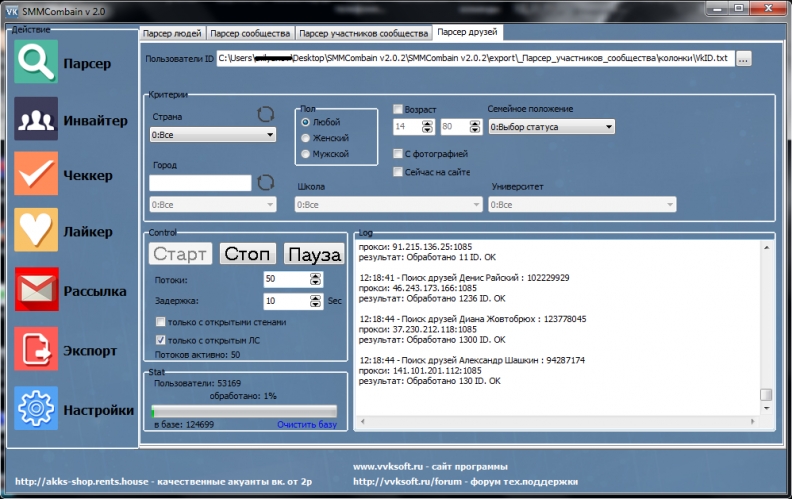Open the Экспорт export icon

36,349
